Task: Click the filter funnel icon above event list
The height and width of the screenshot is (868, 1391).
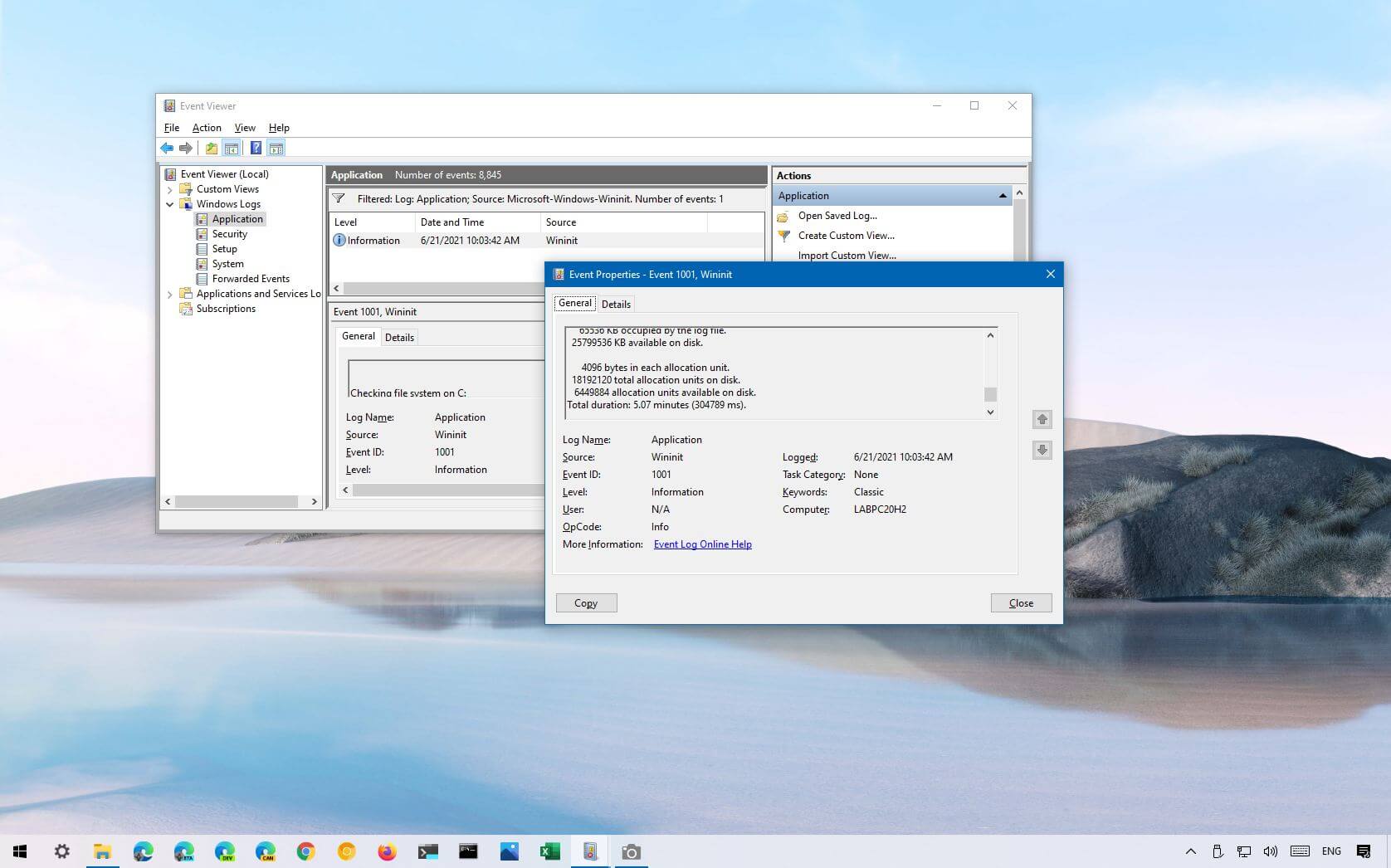Action: (x=339, y=199)
